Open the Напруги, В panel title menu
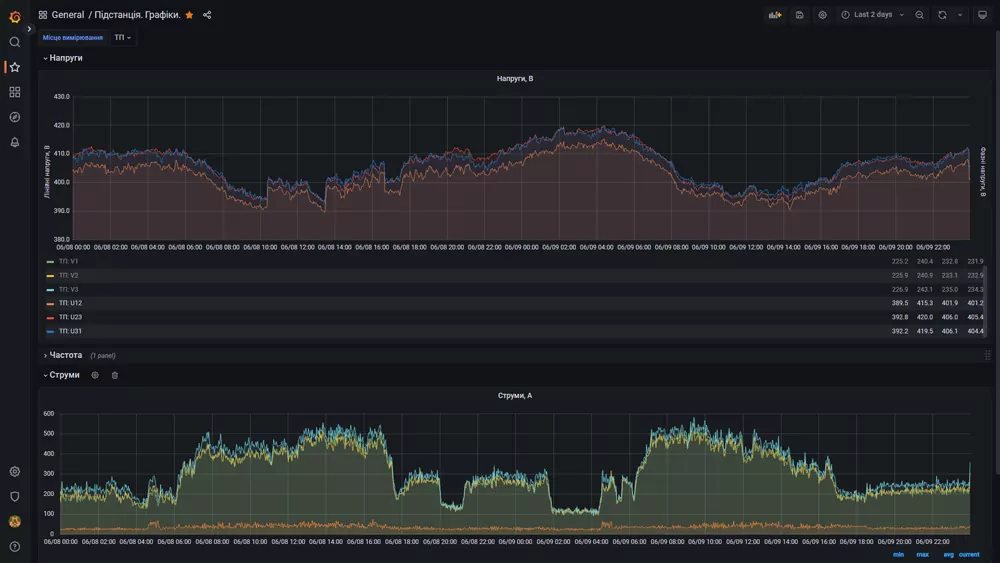This screenshot has width=1000, height=563. click(515, 78)
